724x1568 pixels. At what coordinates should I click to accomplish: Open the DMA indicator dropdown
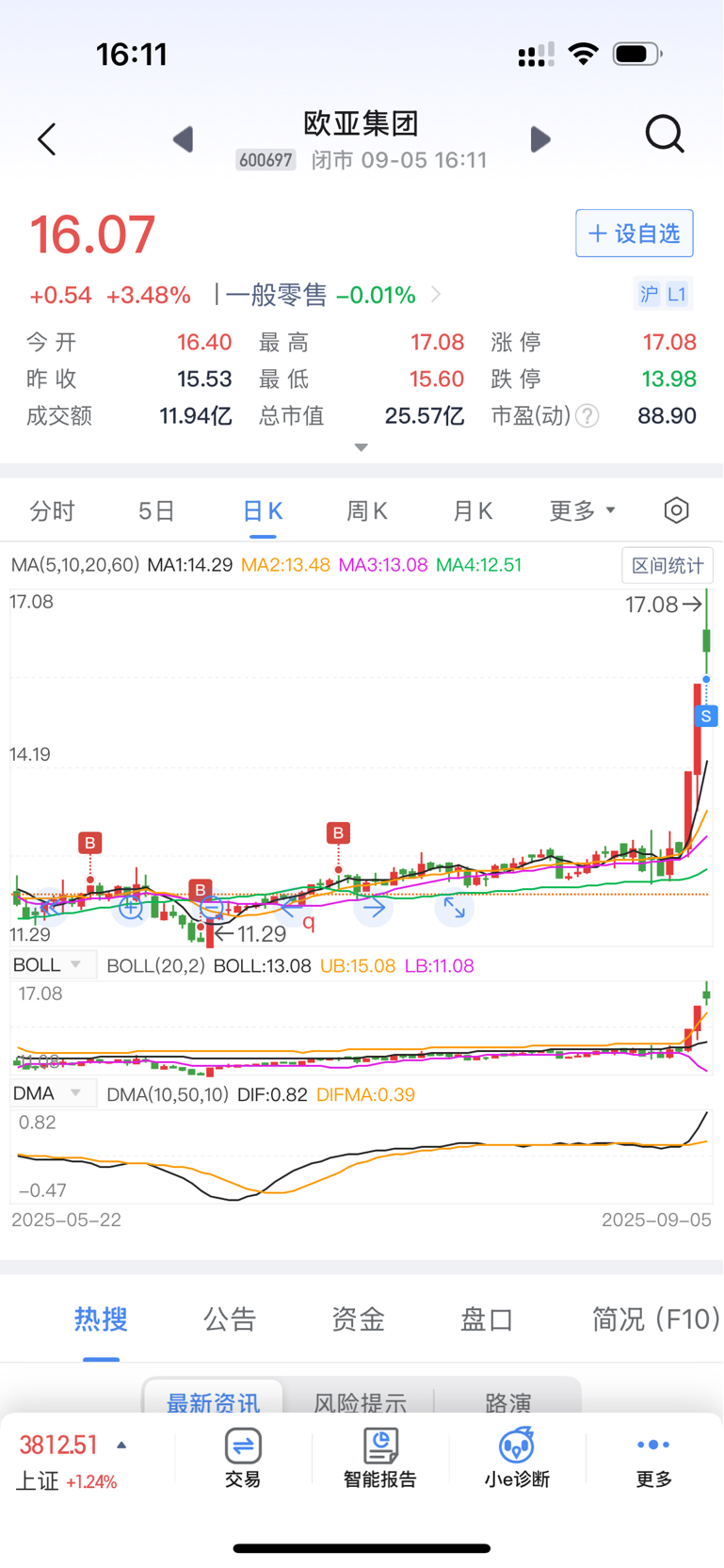coord(53,1093)
